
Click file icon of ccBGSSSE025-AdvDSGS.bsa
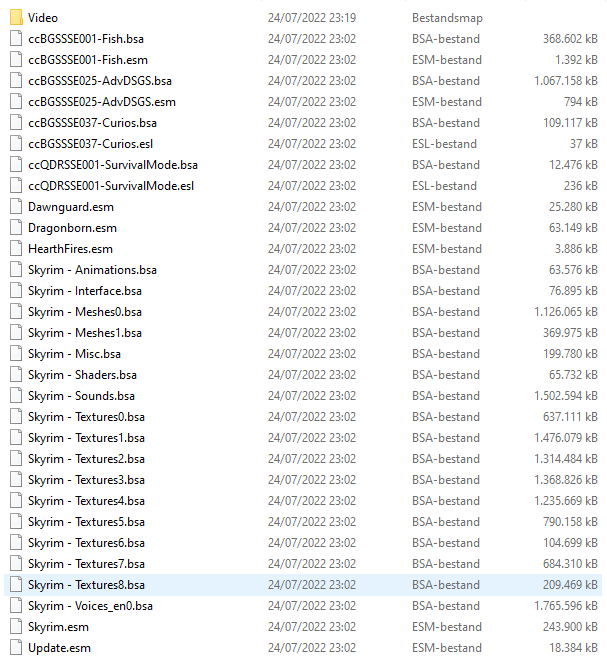[x=16, y=81]
